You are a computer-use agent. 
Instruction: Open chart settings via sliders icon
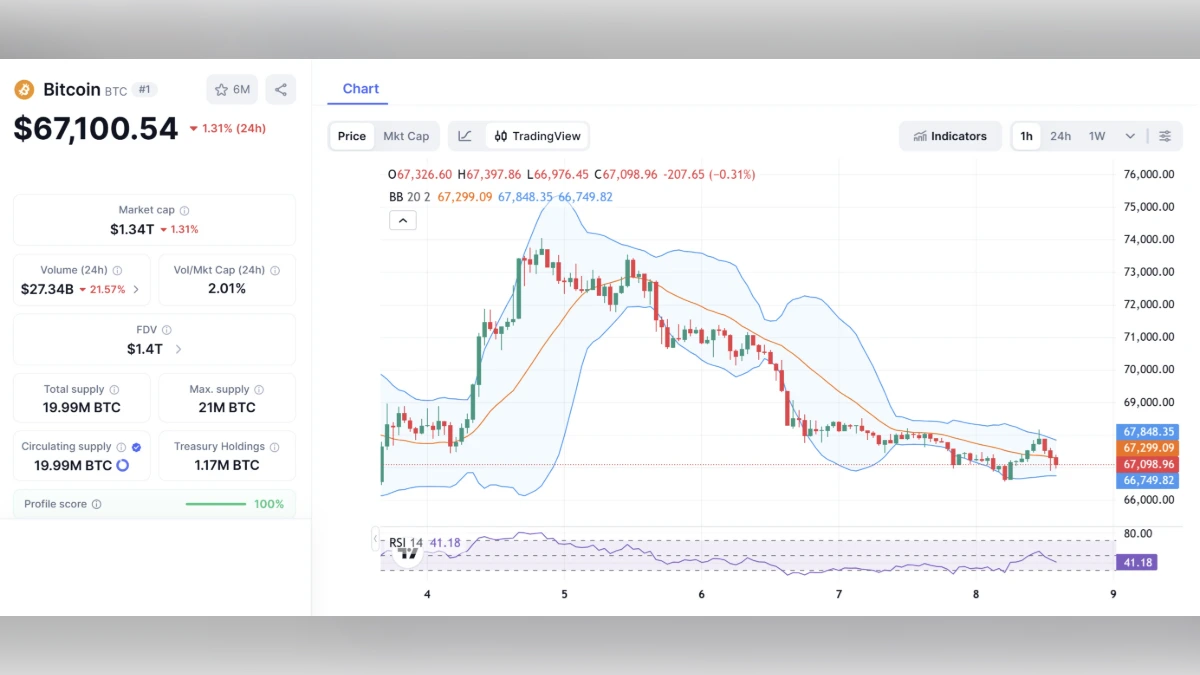[1164, 136]
